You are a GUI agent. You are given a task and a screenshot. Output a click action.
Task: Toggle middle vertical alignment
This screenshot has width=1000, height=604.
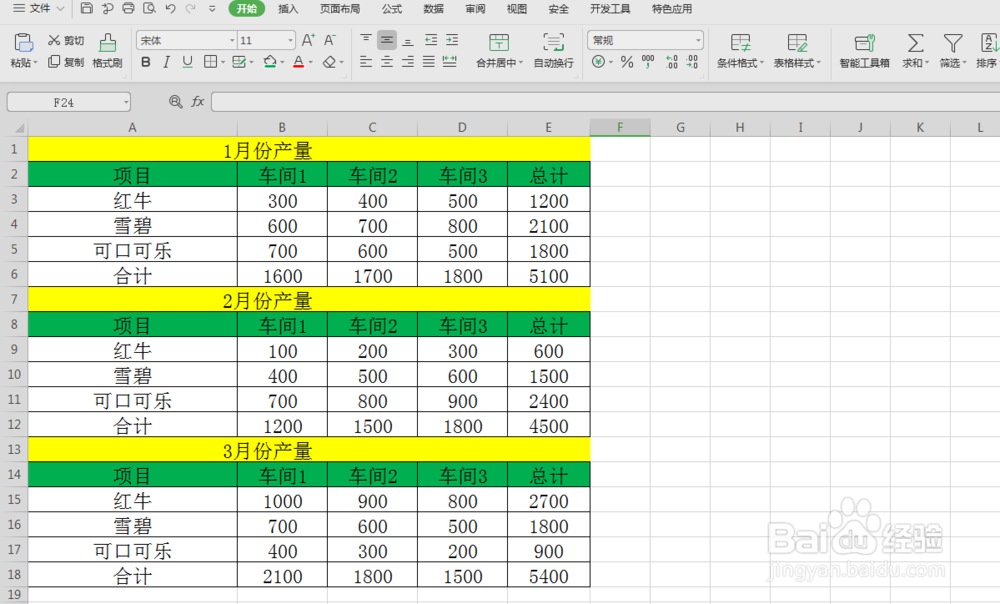[x=386, y=40]
